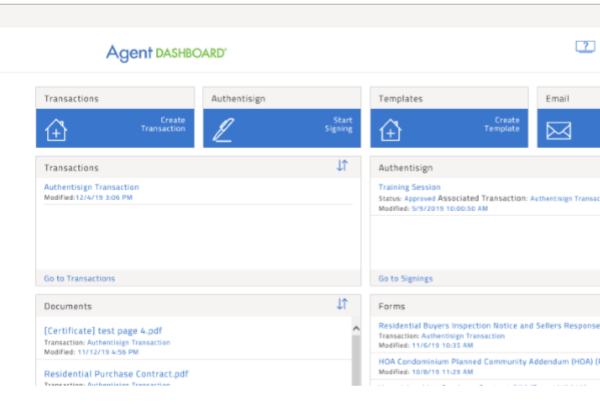The height and width of the screenshot is (414, 600).
Task: Click Authentisign Transaction link under Certificate document
Action: [129, 342]
